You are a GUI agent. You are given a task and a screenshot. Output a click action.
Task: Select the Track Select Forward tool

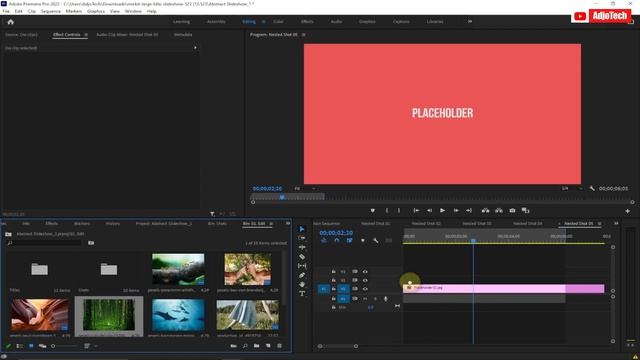click(302, 238)
